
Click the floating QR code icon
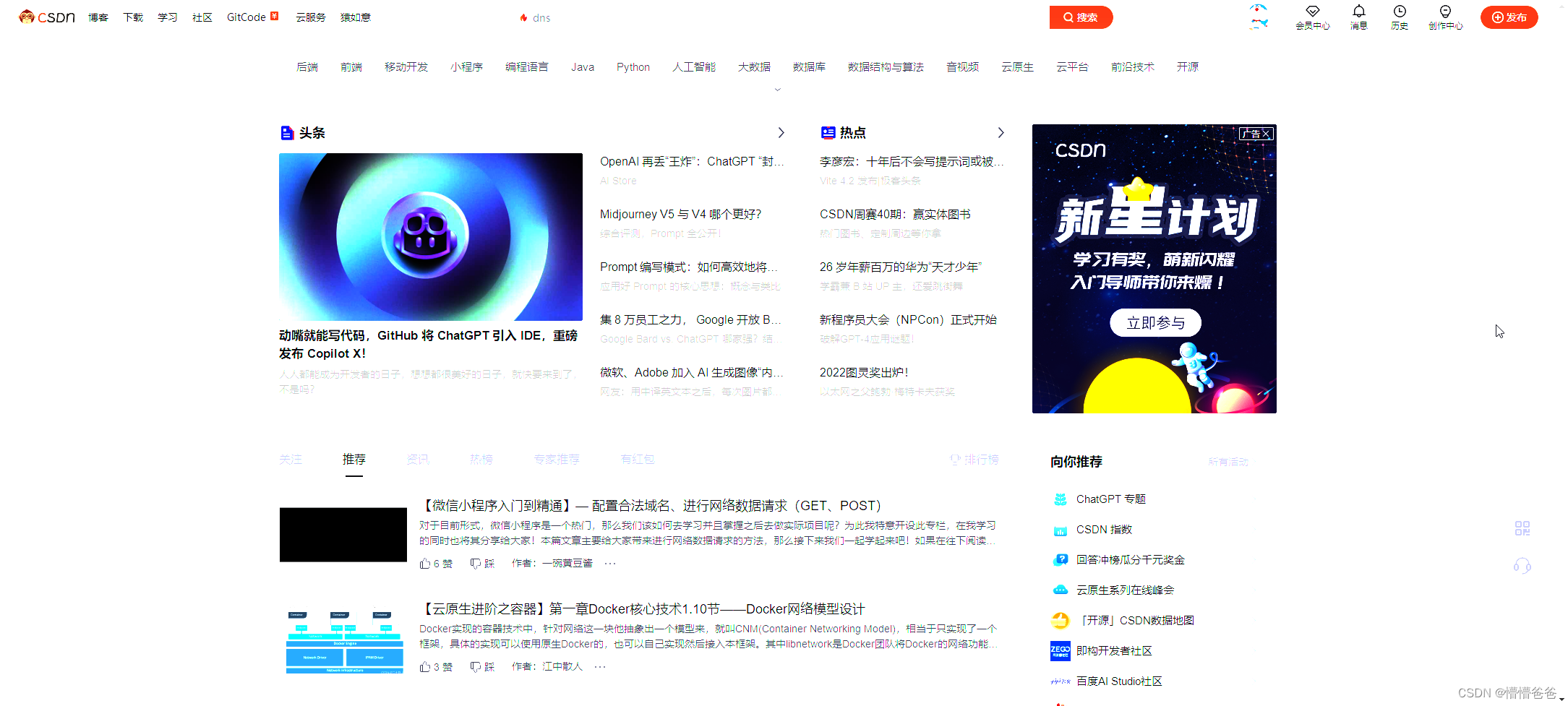tap(1522, 528)
